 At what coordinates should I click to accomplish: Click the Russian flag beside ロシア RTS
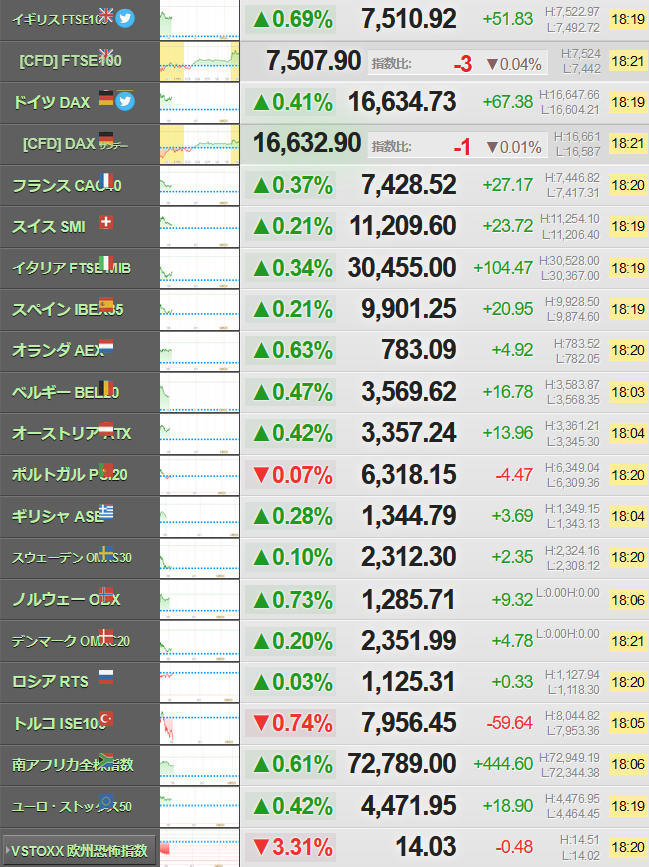[106, 677]
